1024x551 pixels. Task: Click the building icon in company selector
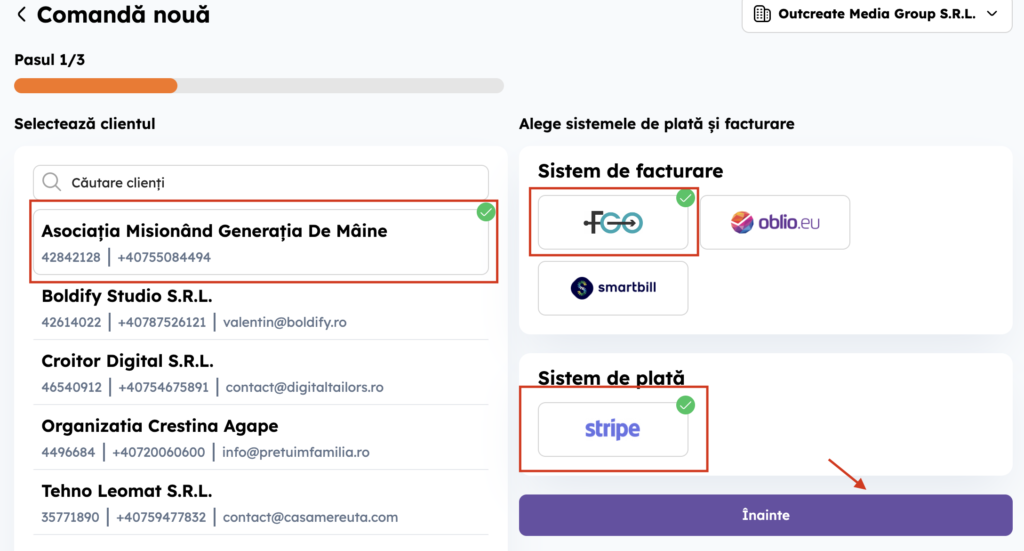pos(762,14)
